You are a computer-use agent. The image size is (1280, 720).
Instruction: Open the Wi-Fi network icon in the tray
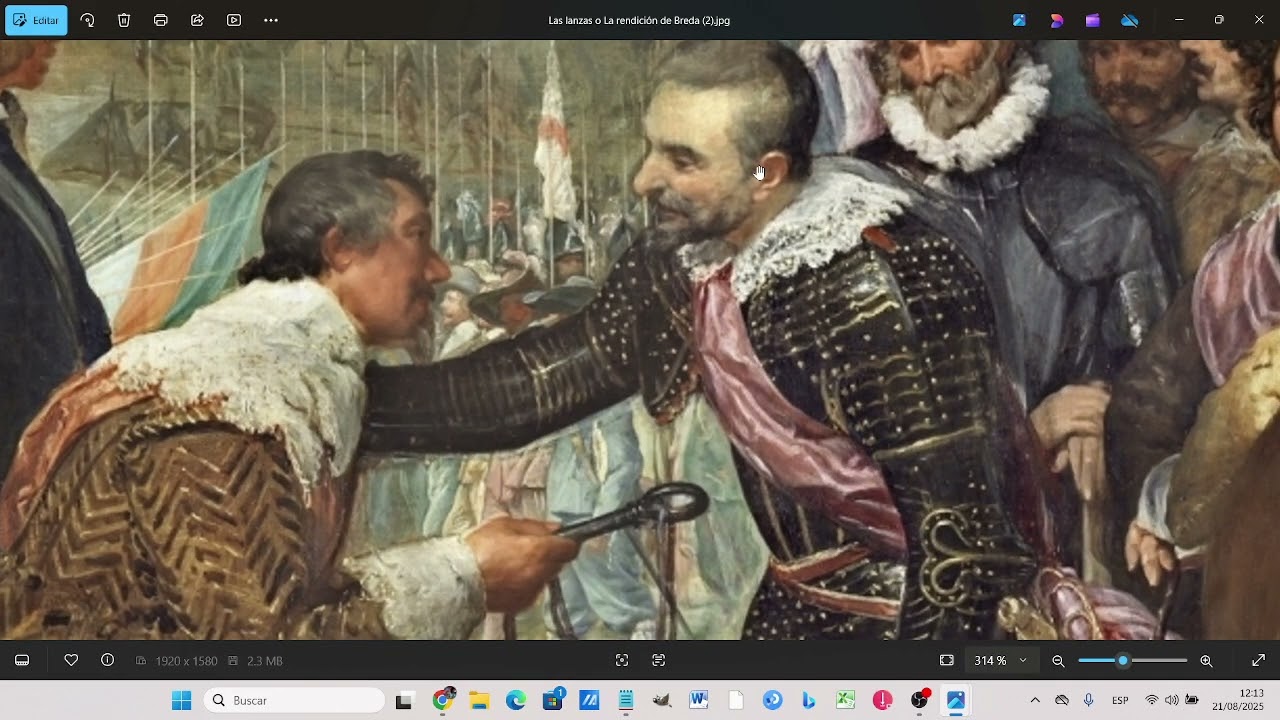tap(1152, 700)
